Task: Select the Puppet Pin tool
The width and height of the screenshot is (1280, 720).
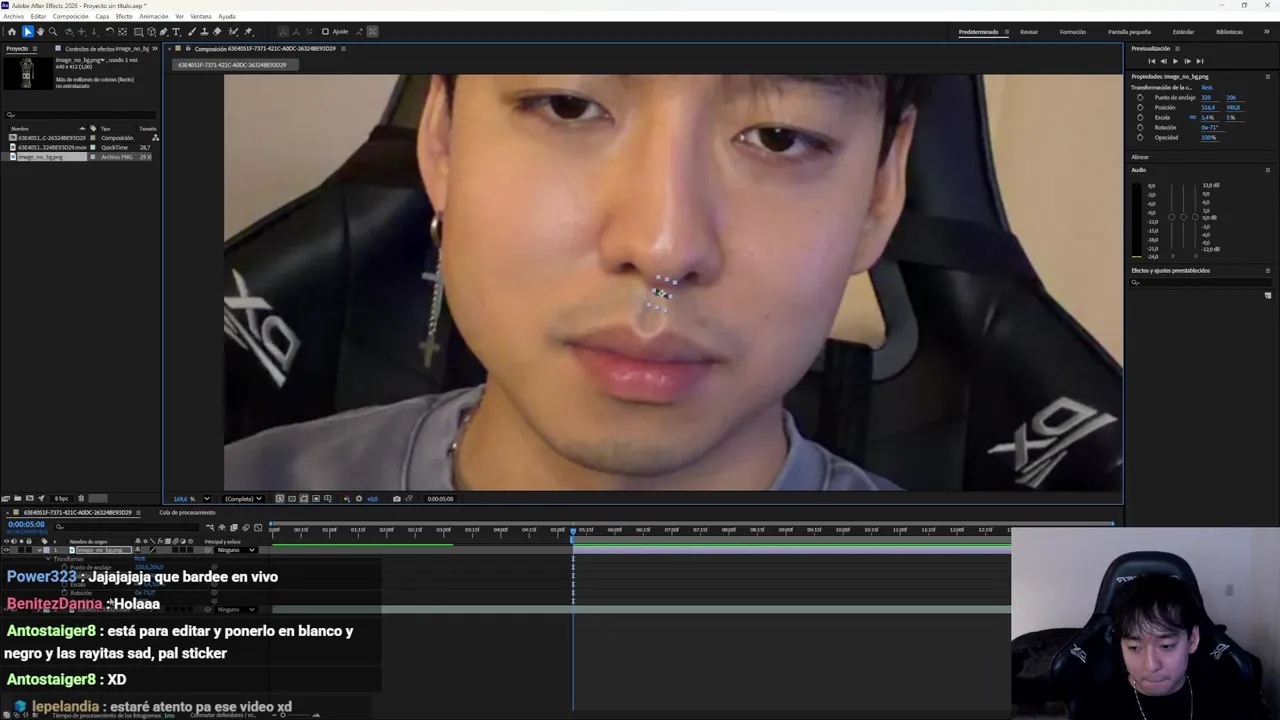Action: (x=248, y=32)
